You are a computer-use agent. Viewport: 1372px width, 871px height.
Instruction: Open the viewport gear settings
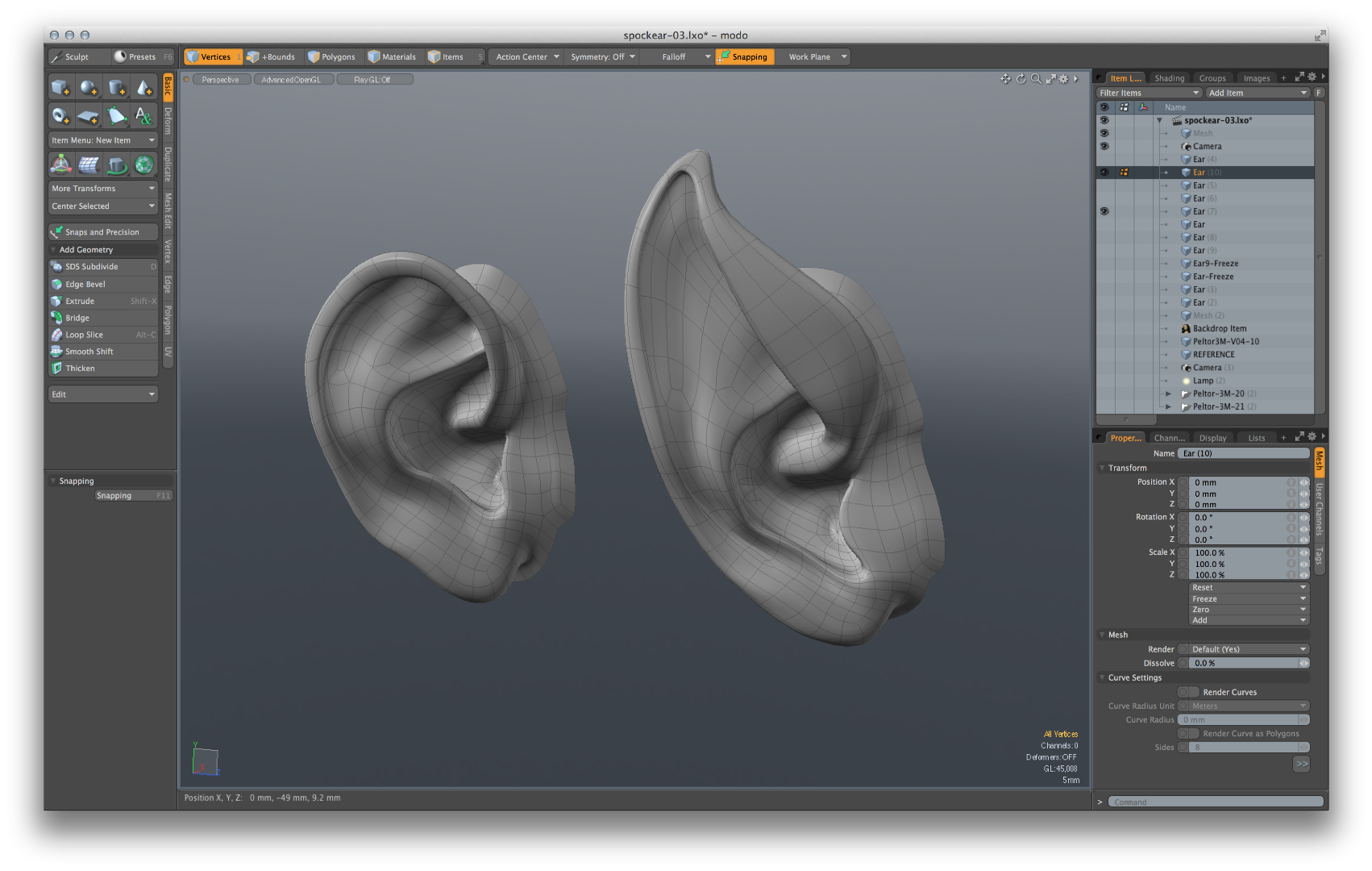point(1064,79)
